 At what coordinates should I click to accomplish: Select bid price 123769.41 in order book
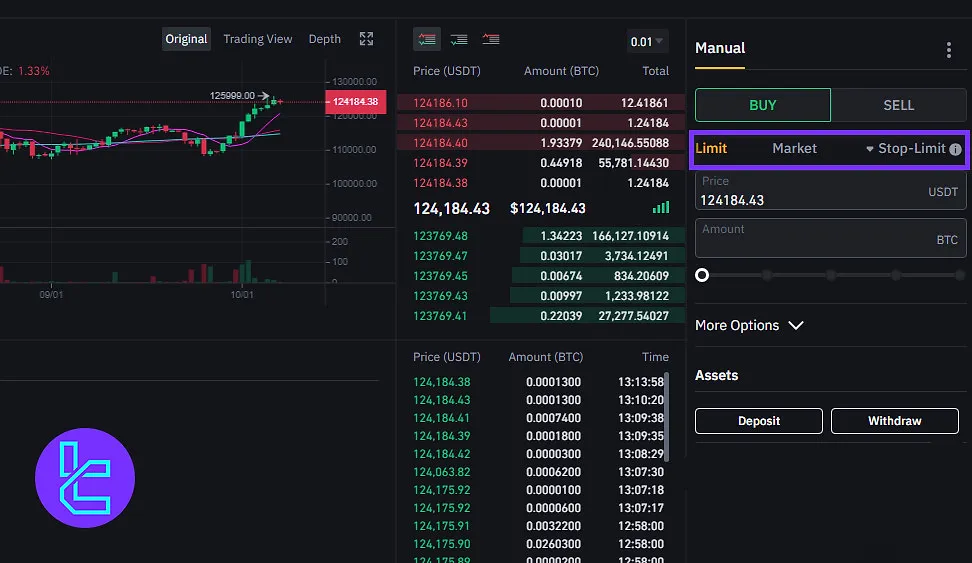pyautogui.click(x=440, y=316)
